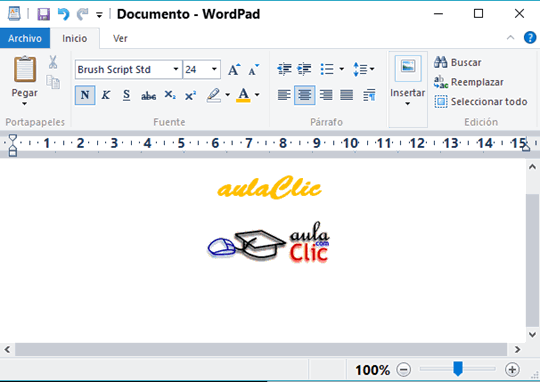This screenshot has height=382, width=540.
Task: Open the font family dropdown list
Action: tap(176, 69)
